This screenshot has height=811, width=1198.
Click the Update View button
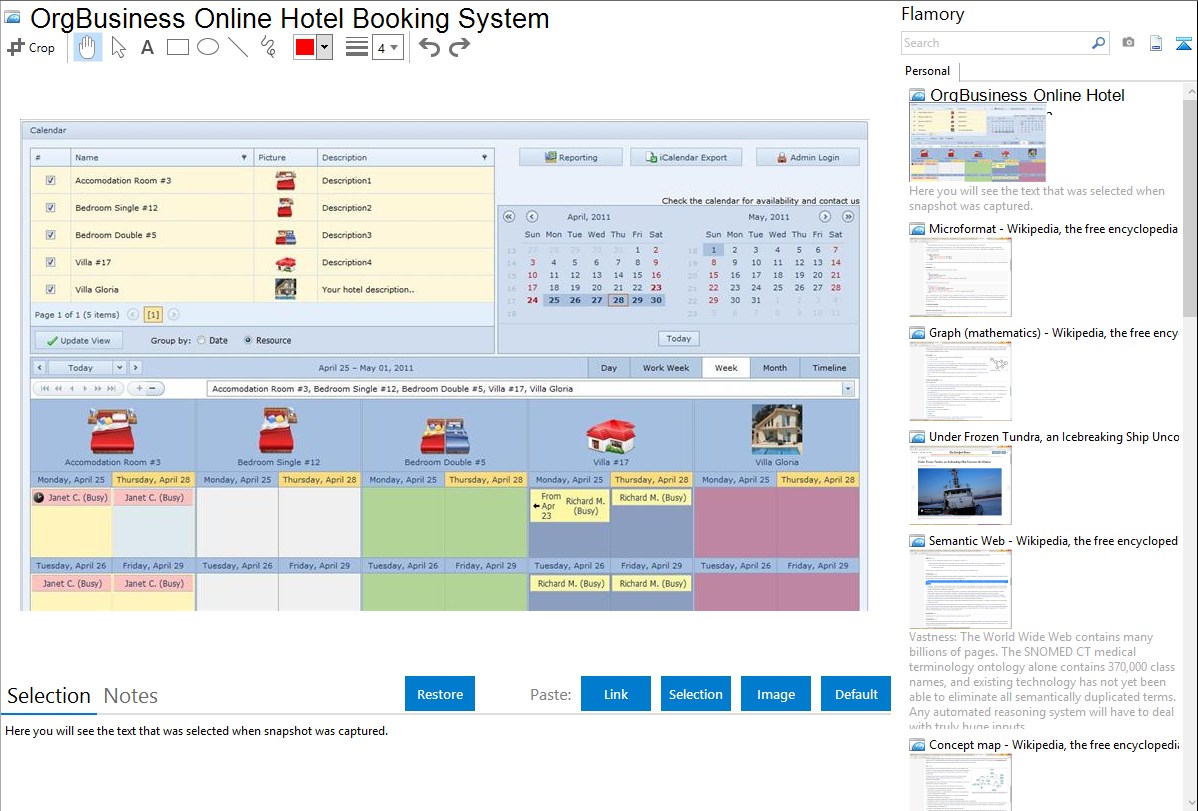tap(78, 341)
